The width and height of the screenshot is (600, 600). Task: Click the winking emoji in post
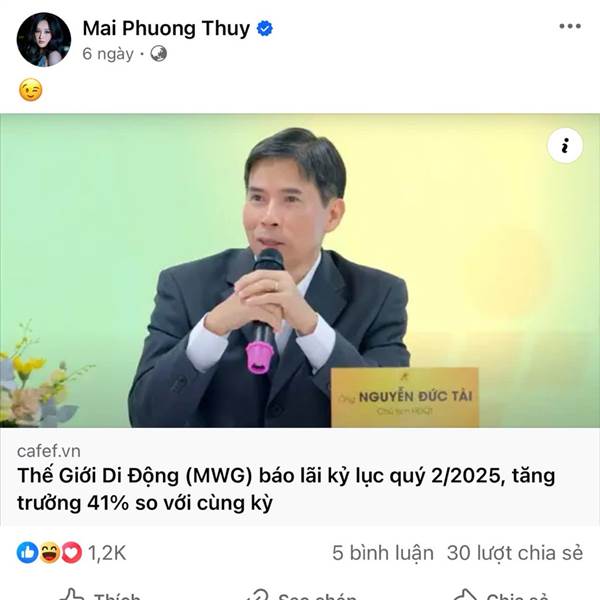(x=30, y=90)
